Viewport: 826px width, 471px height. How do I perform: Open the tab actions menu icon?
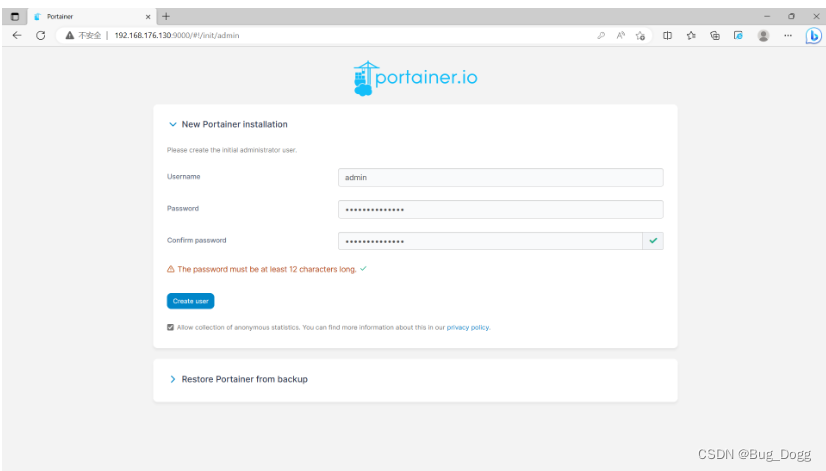[x=15, y=16]
